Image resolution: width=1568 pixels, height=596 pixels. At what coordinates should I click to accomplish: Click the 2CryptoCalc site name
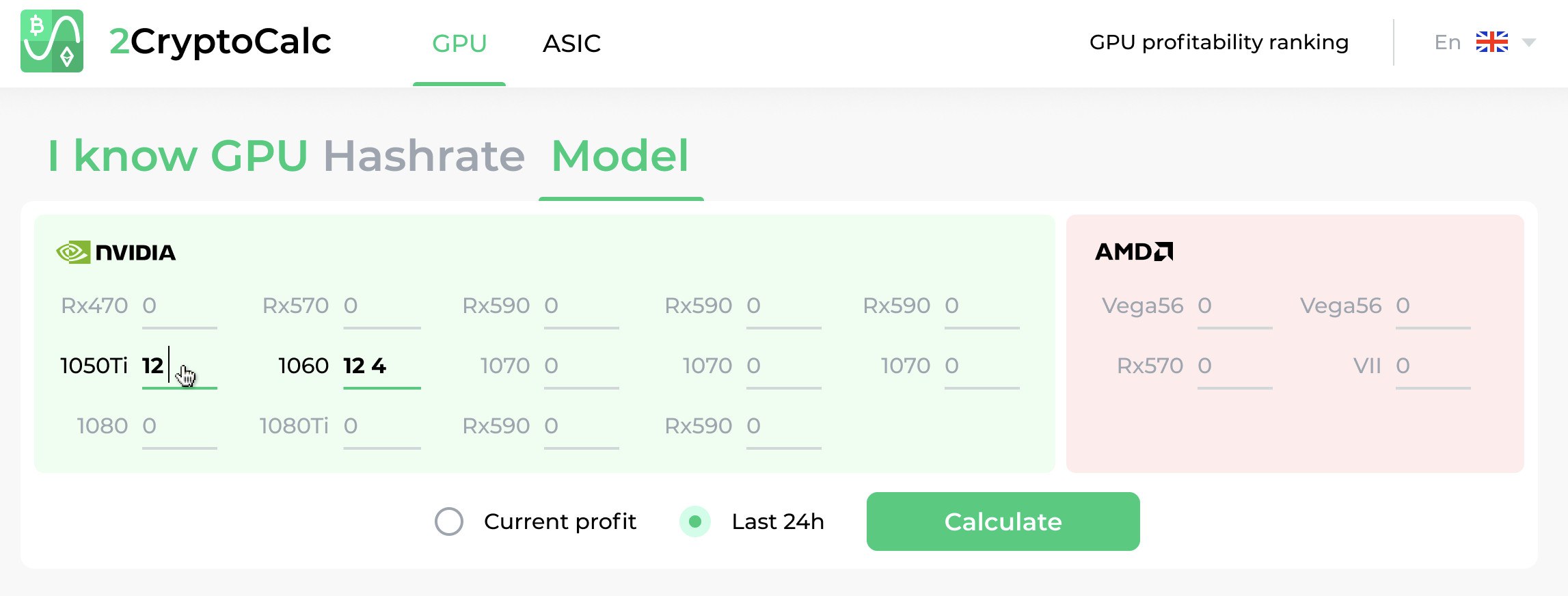[220, 42]
